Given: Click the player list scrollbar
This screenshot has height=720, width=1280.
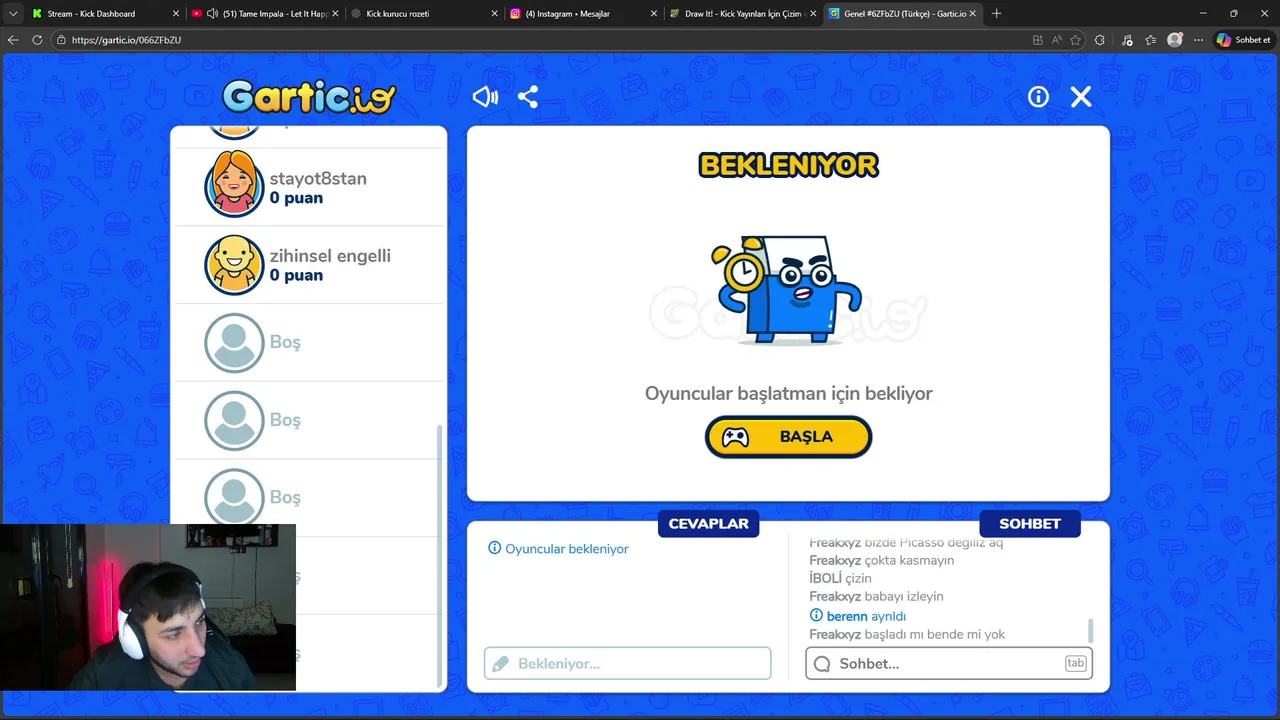Looking at the screenshot, I should click(x=439, y=555).
